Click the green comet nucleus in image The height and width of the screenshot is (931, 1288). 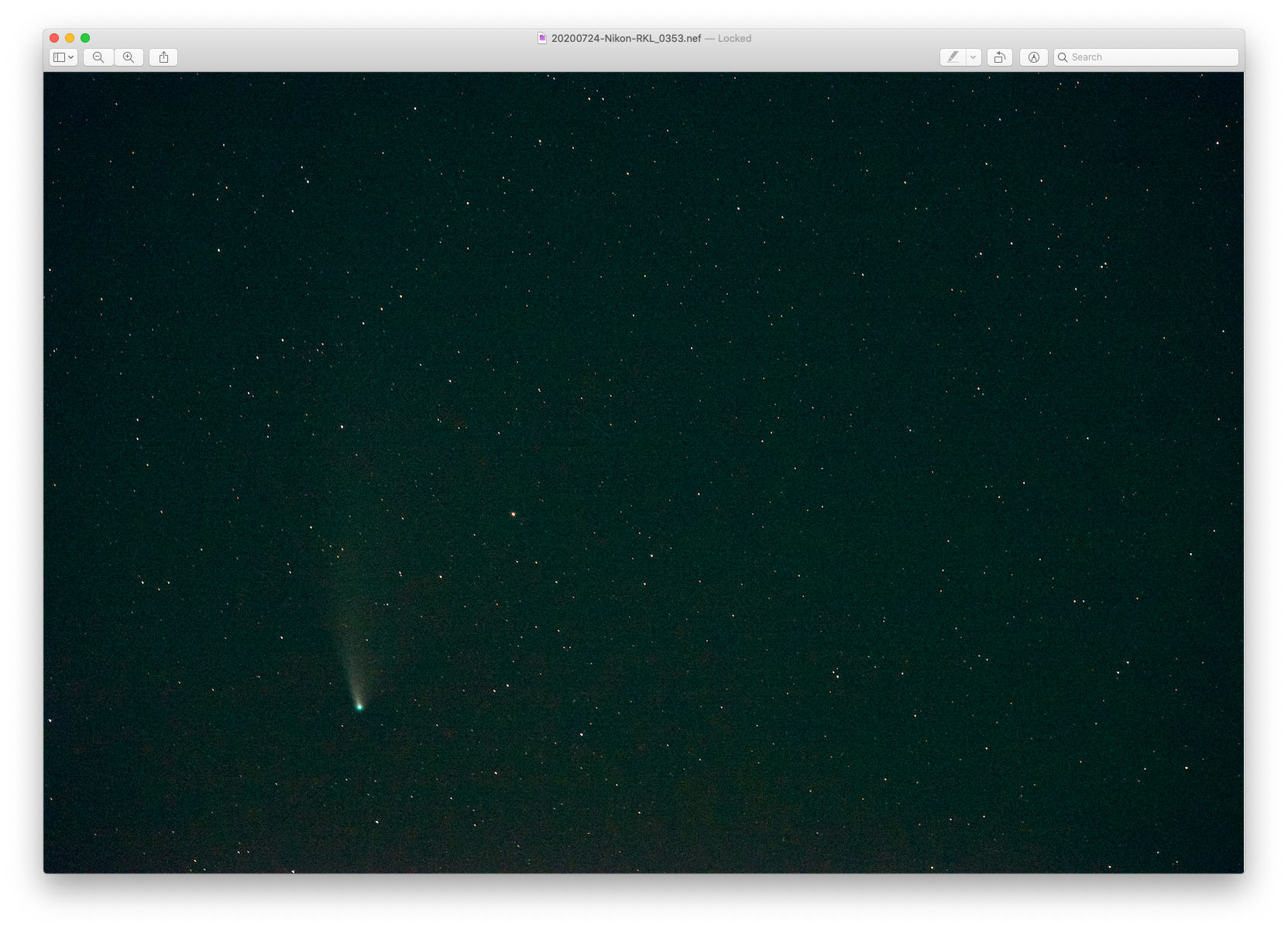(x=359, y=706)
